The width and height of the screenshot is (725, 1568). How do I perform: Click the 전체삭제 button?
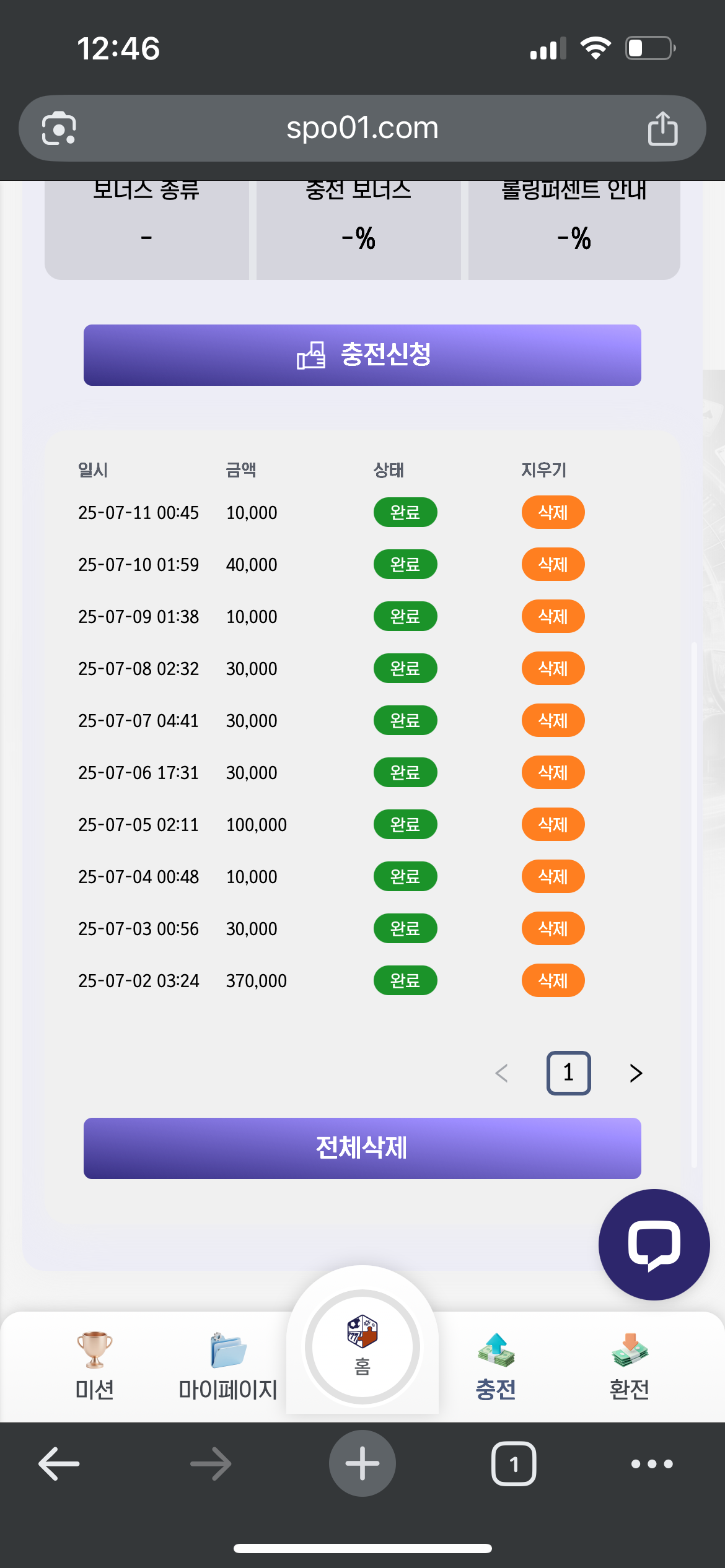(362, 1148)
